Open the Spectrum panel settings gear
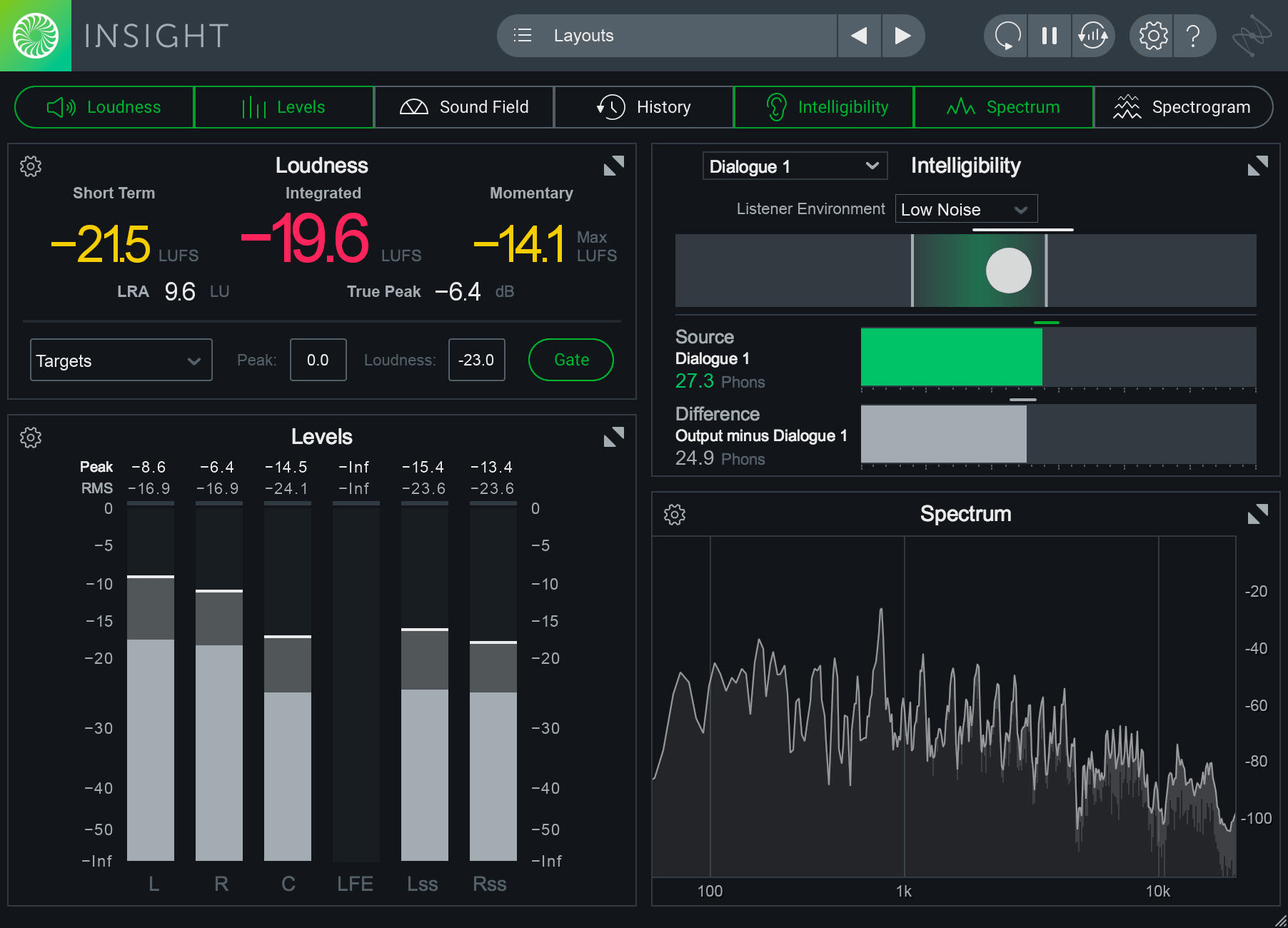This screenshot has height=928, width=1288. (x=675, y=514)
